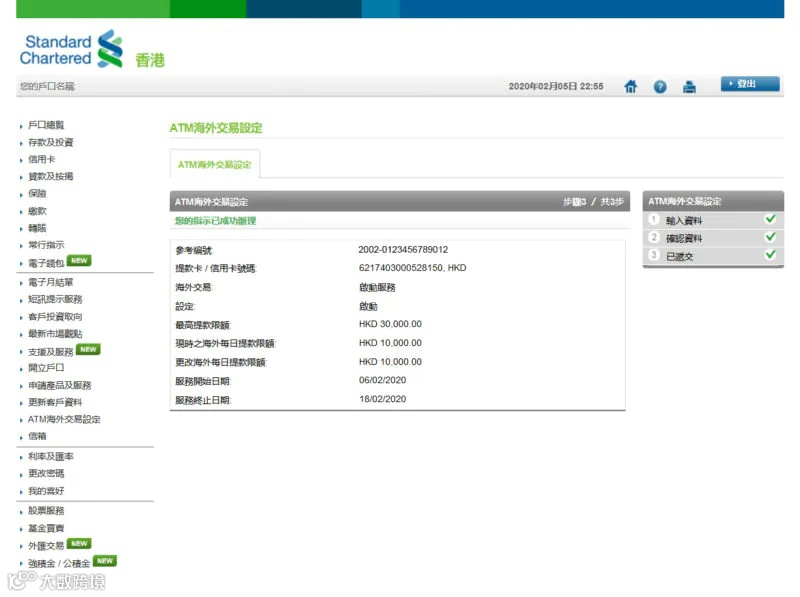Open 電子錢包 sidebar link

point(46,263)
